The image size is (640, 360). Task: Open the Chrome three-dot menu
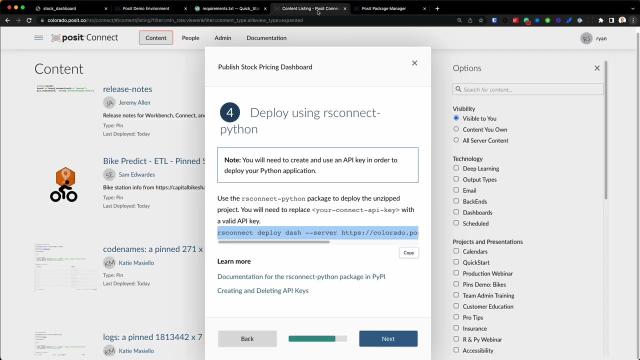click(633, 20)
